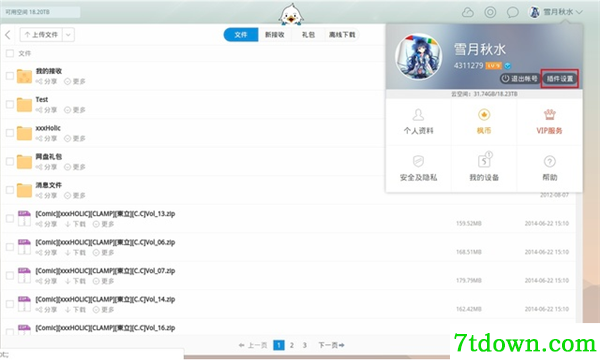Download Vol_06.zip via 下载
The height and width of the screenshot is (362, 600).
(x=75, y=253)
